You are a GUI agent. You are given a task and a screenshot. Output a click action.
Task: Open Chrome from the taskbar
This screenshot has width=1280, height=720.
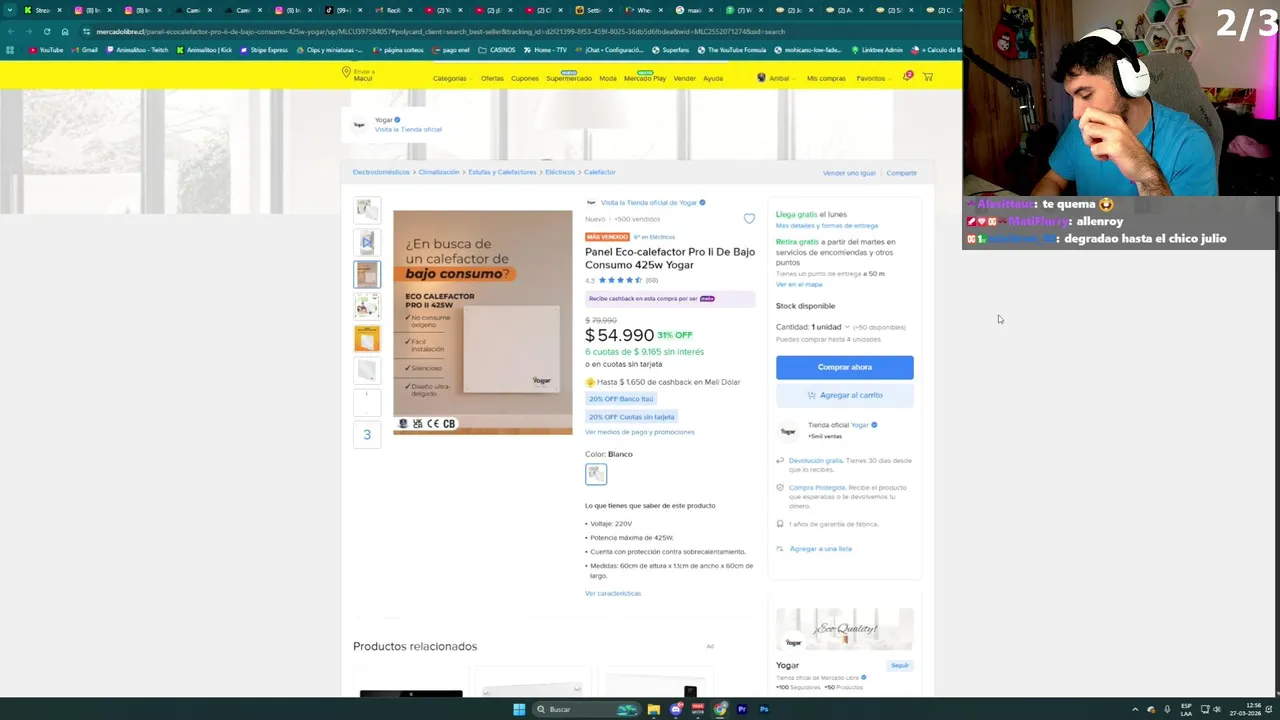tap(720, 710)
